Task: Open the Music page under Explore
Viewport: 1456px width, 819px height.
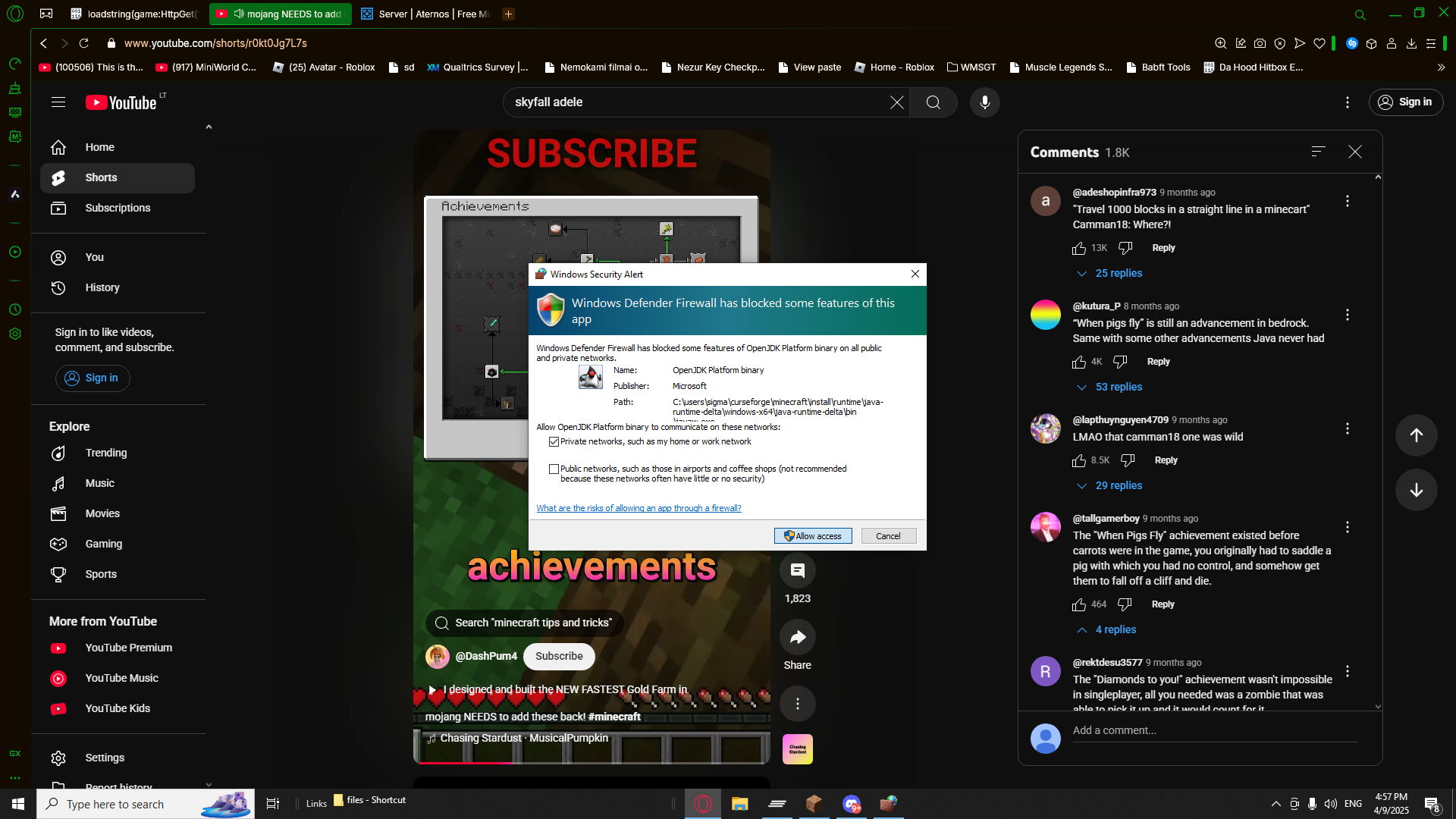Action: click(118, 483)
